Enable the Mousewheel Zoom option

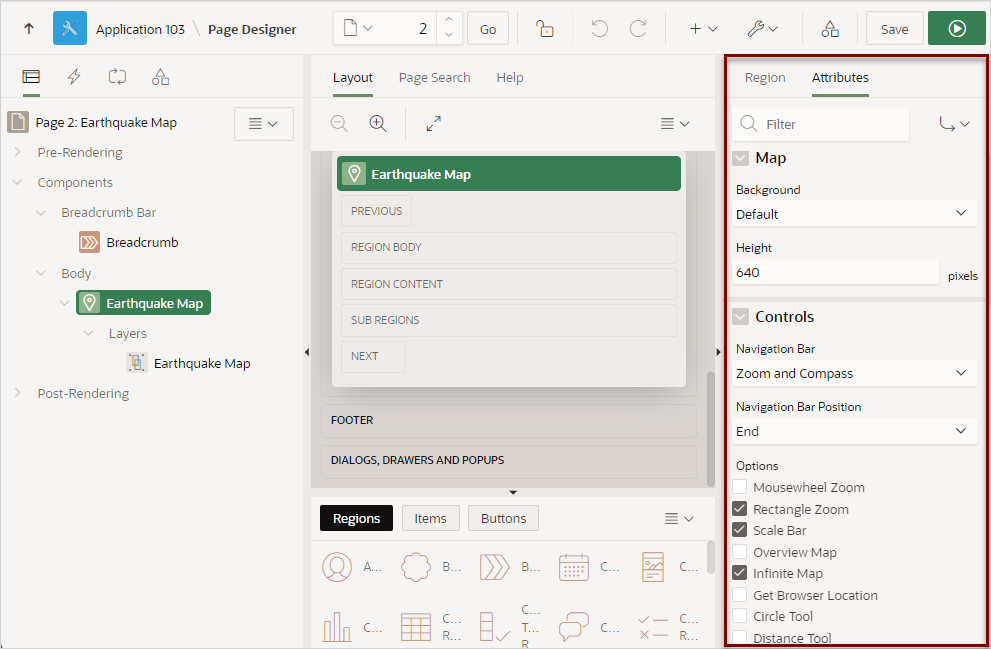pos(739,487)
